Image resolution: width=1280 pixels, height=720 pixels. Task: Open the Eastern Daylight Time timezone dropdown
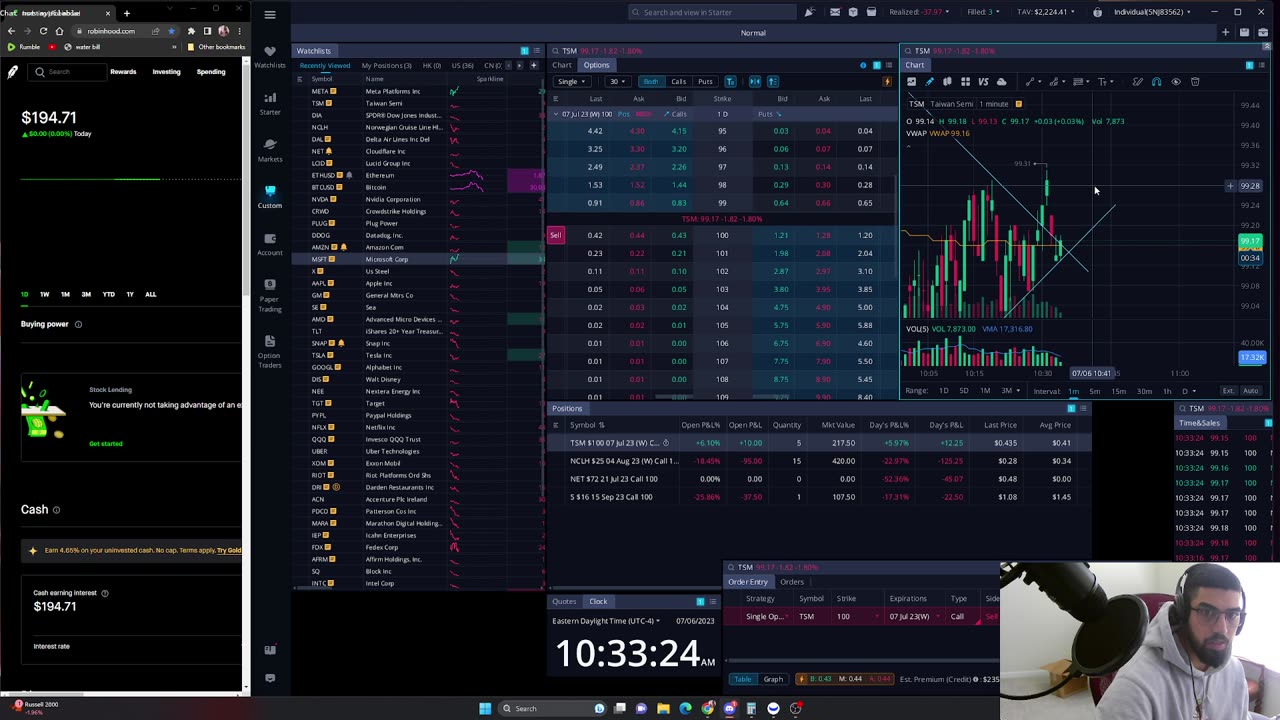pos(606,621)
